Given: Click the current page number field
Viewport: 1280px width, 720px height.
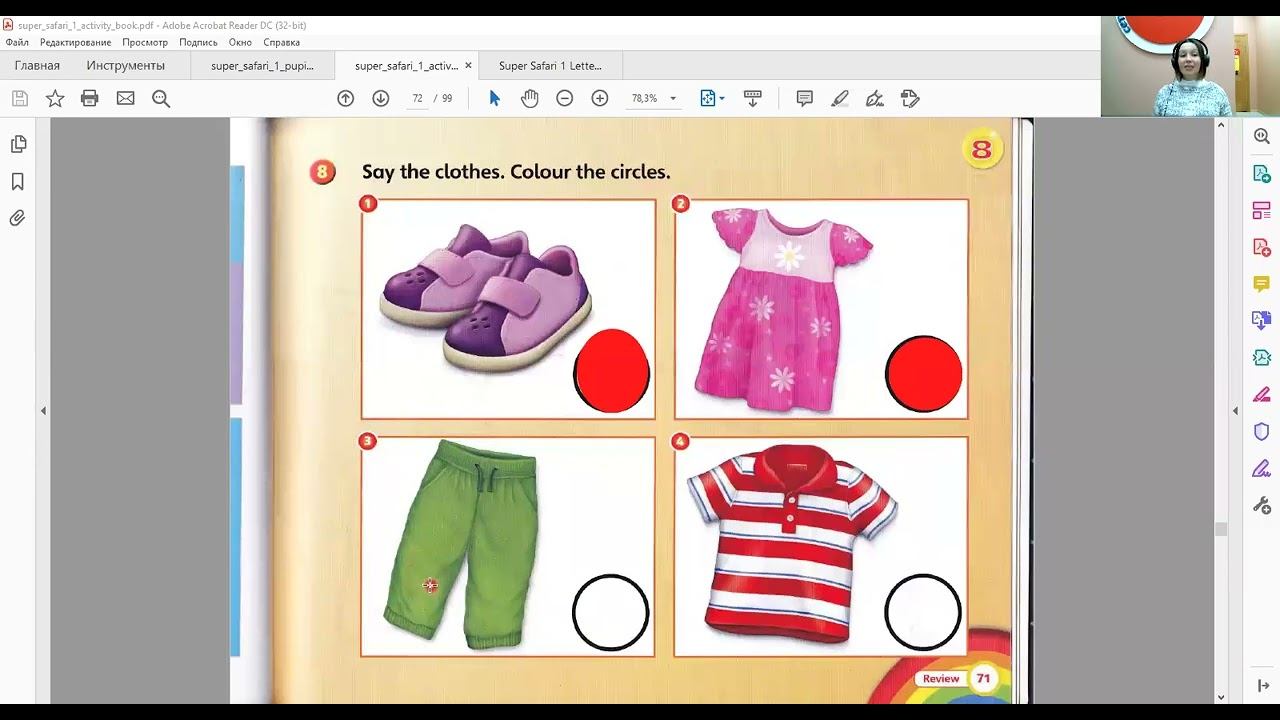Looking at the screenshot, I should 417,98.
